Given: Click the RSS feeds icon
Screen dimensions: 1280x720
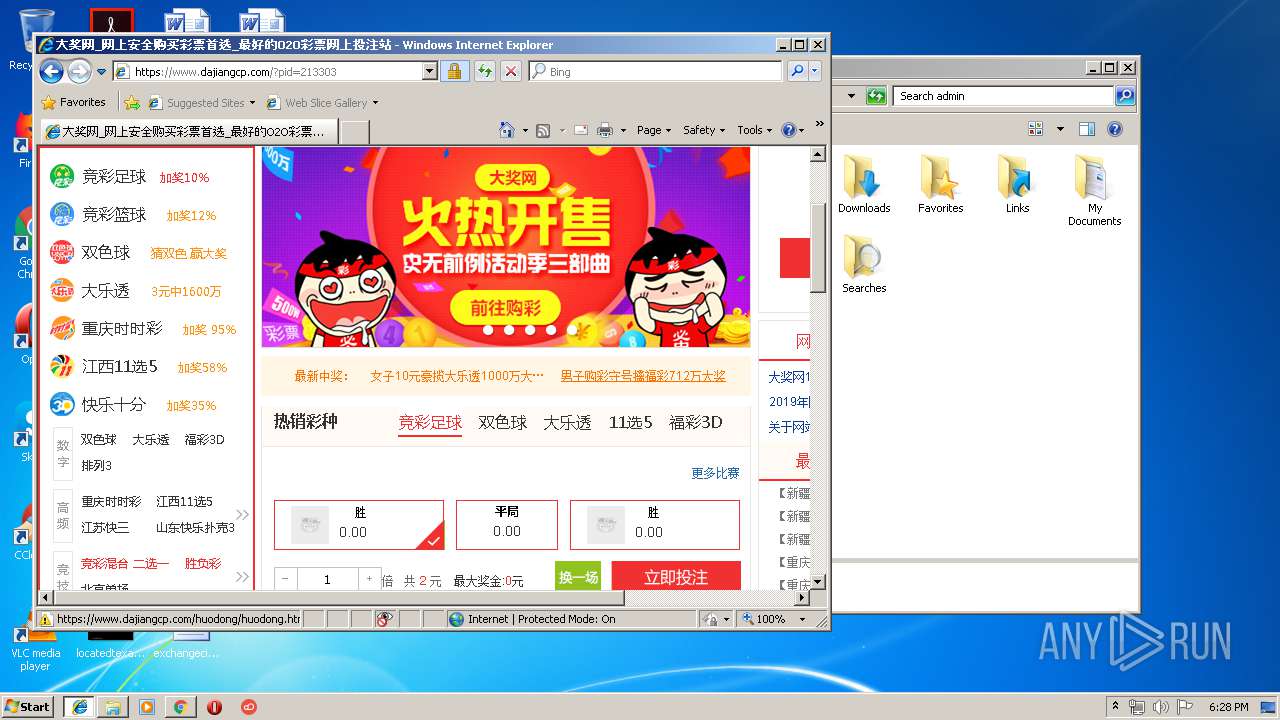Looking at the screenshot, I should pyautogui.click(x=543, y=130).
